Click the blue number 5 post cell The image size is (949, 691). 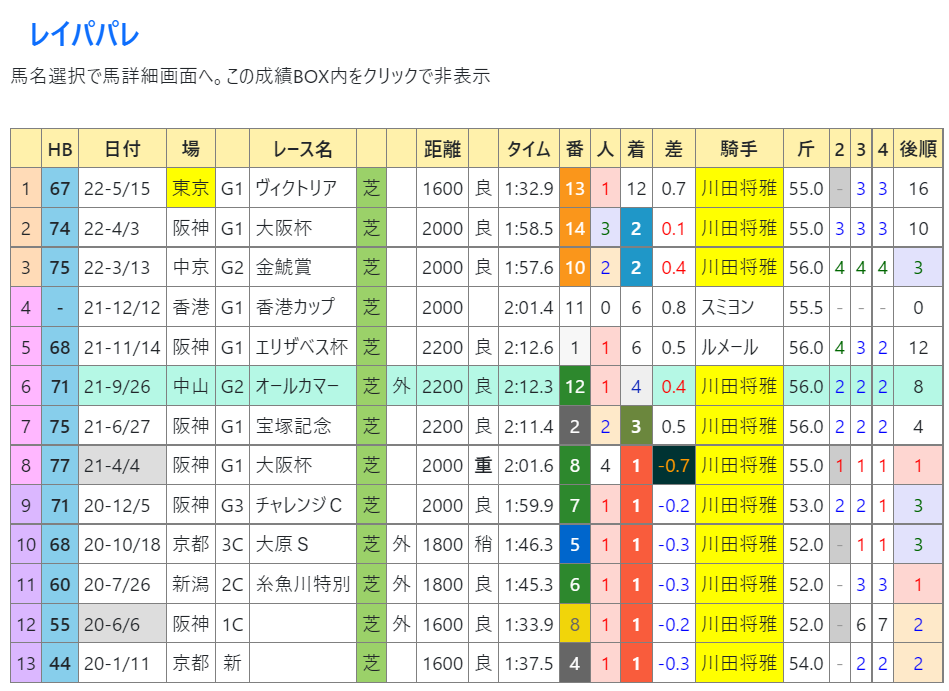[x=575, y=545]
